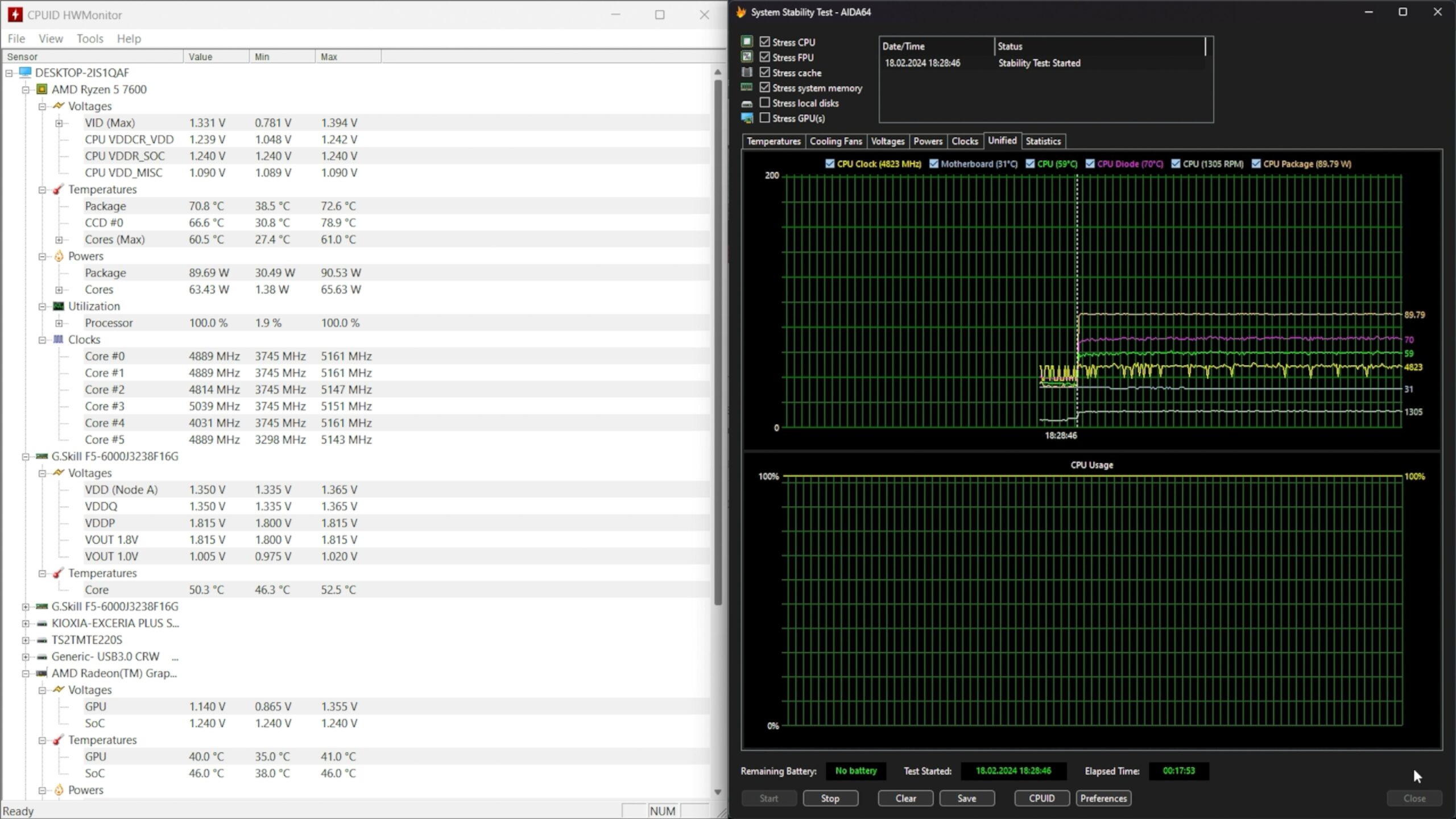This screenshot has height=819, width=1456.
Task: Click the DESKTOP-2IS1QAF computer icon
Action: (x=25, y=72)
